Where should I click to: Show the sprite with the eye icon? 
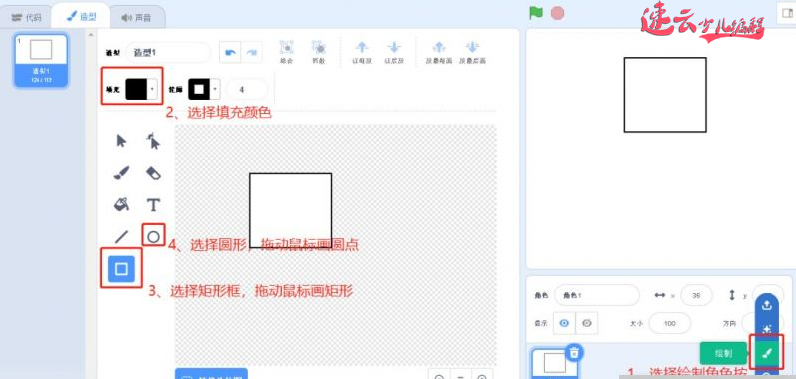565,323
